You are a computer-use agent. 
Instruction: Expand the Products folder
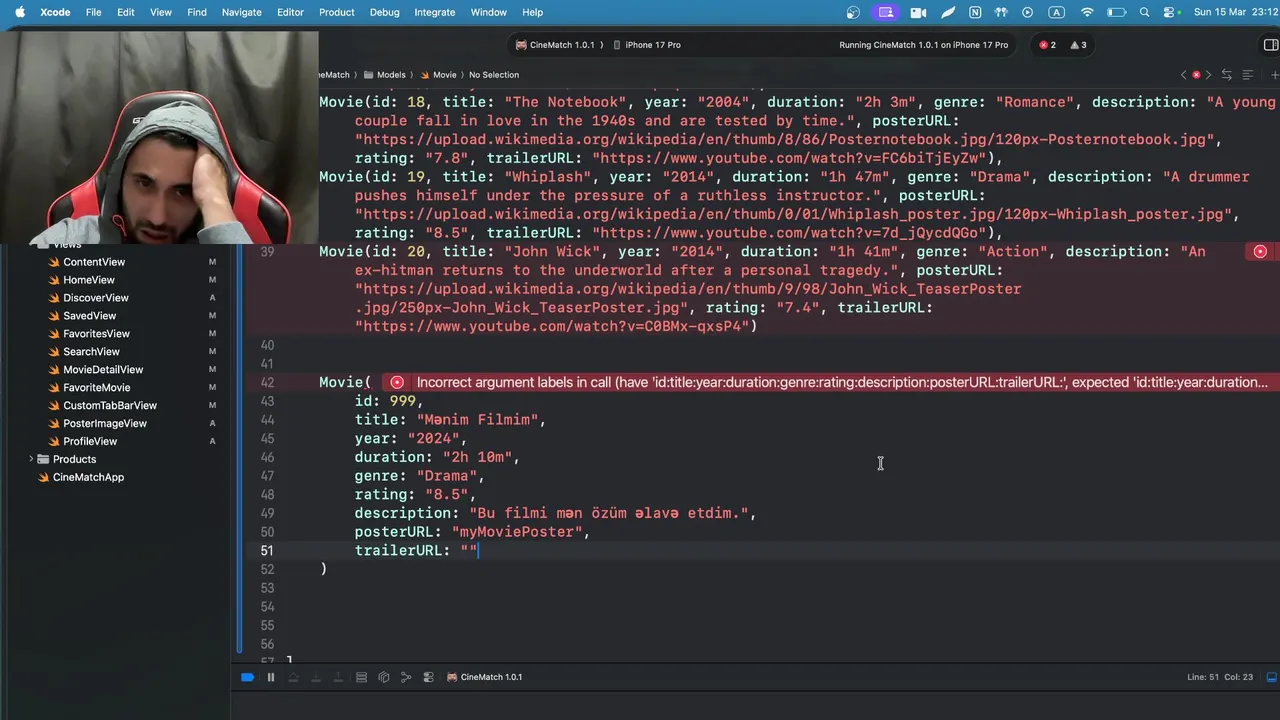tap(31, 459)
